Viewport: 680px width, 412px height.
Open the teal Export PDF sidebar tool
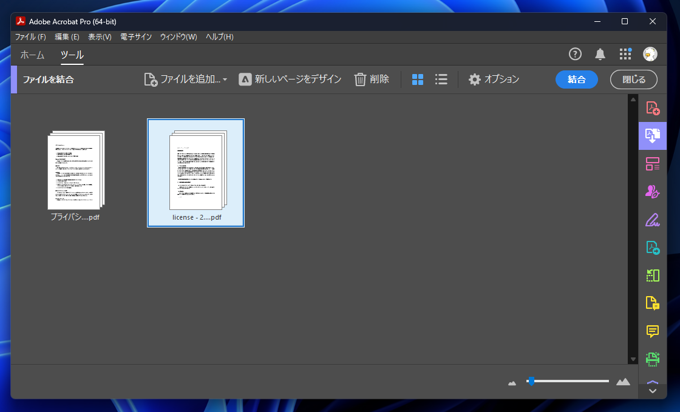tap(653, 248)
